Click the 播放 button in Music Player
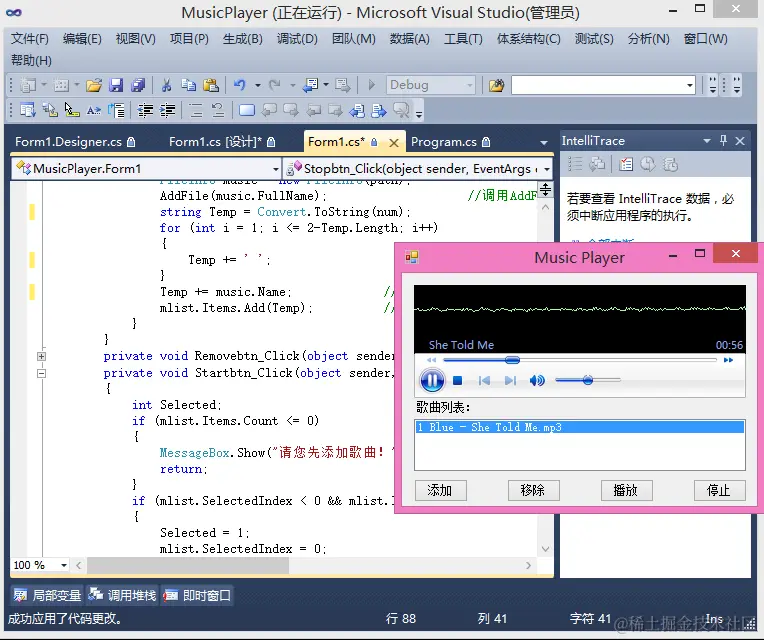Image resolution: width=764 pixels, height=640 pixels. (626, 490)
